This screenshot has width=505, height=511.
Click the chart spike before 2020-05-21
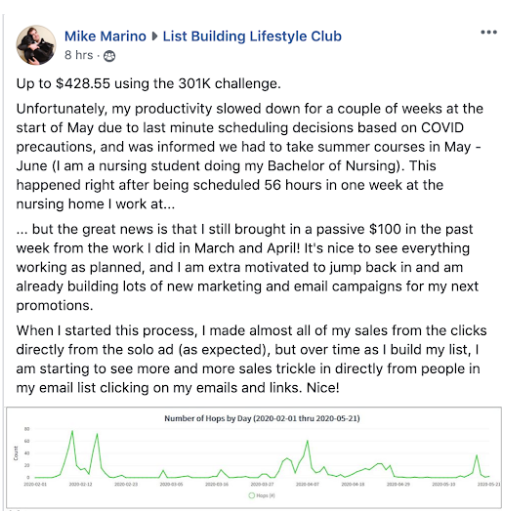[x=477, y=455]
